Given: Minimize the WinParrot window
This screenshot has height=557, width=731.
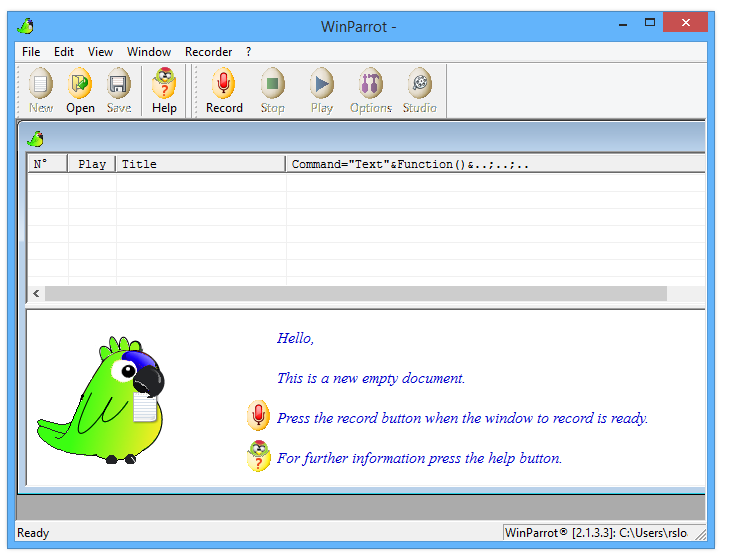Looking at the screenshot, I should (x=623, y=23).
